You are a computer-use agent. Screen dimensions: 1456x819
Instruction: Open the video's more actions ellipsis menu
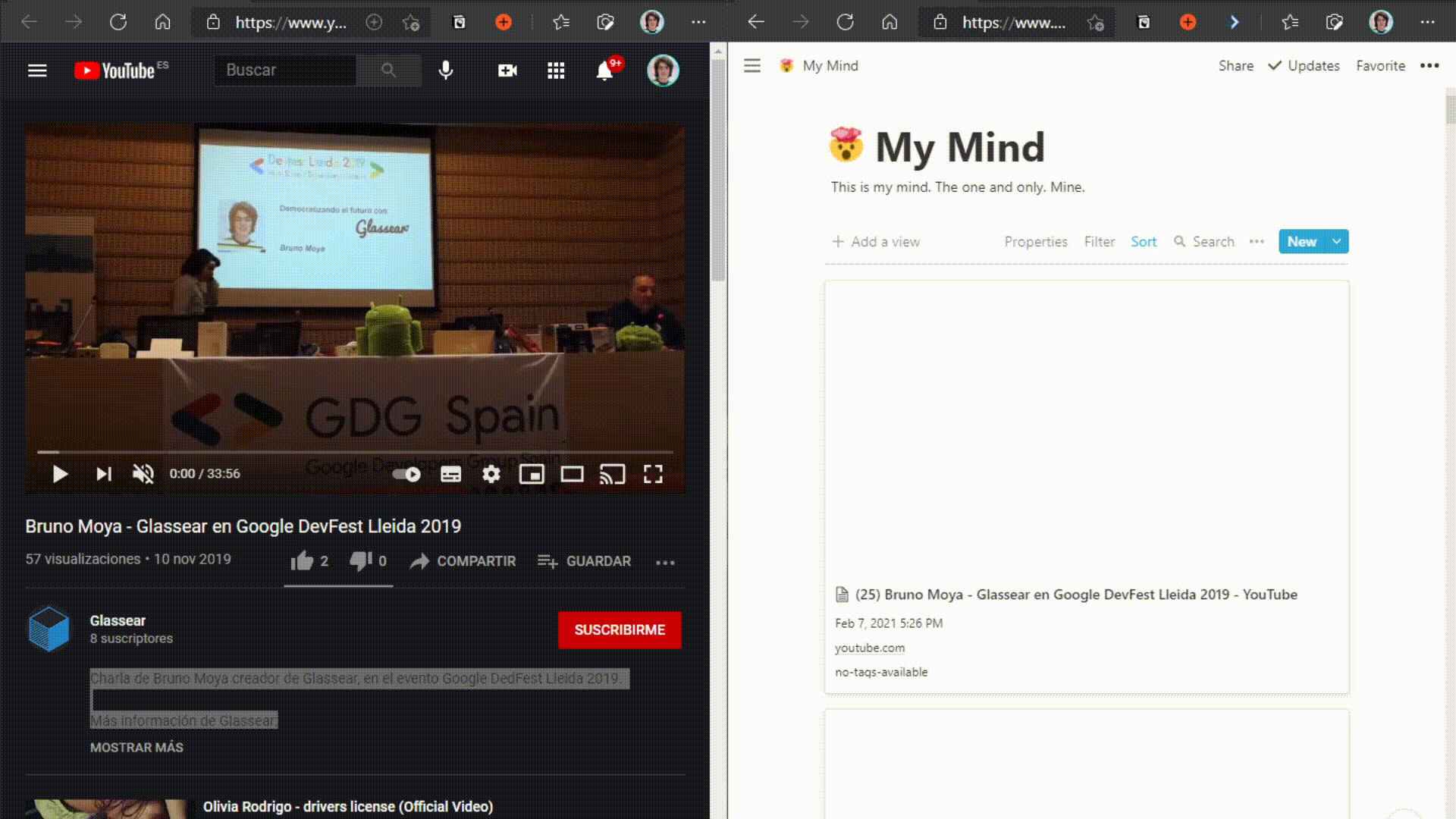pyautogui.click(x=665, y=562)
